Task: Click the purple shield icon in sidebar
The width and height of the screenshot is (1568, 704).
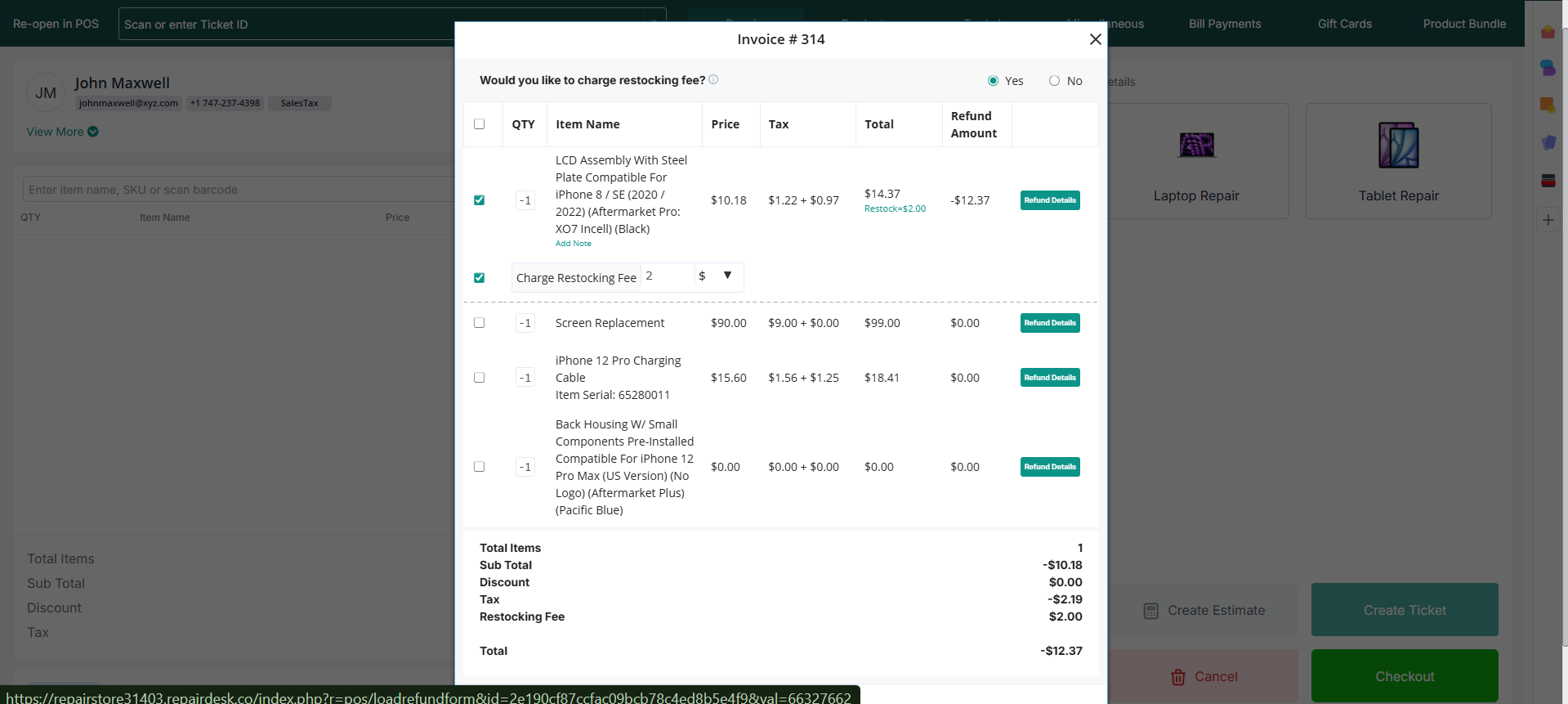Action: coord(1548,142)
